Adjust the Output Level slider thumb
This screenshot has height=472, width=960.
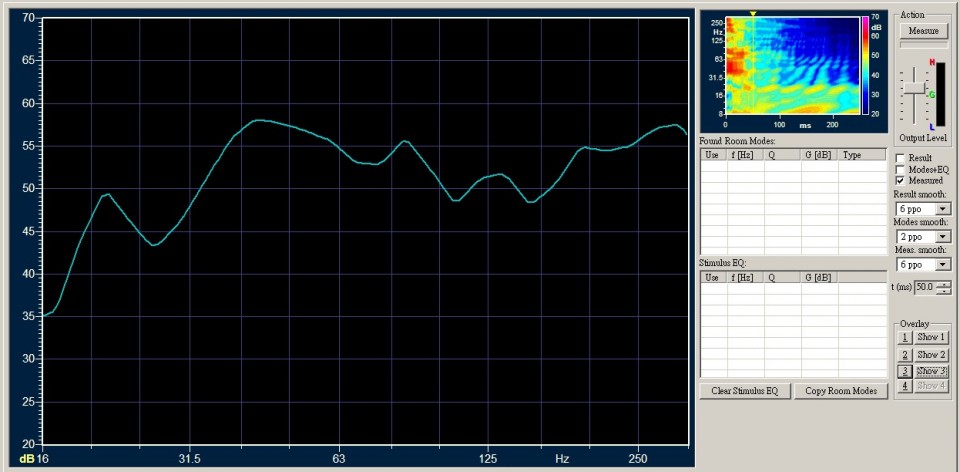tap(915, 88)
